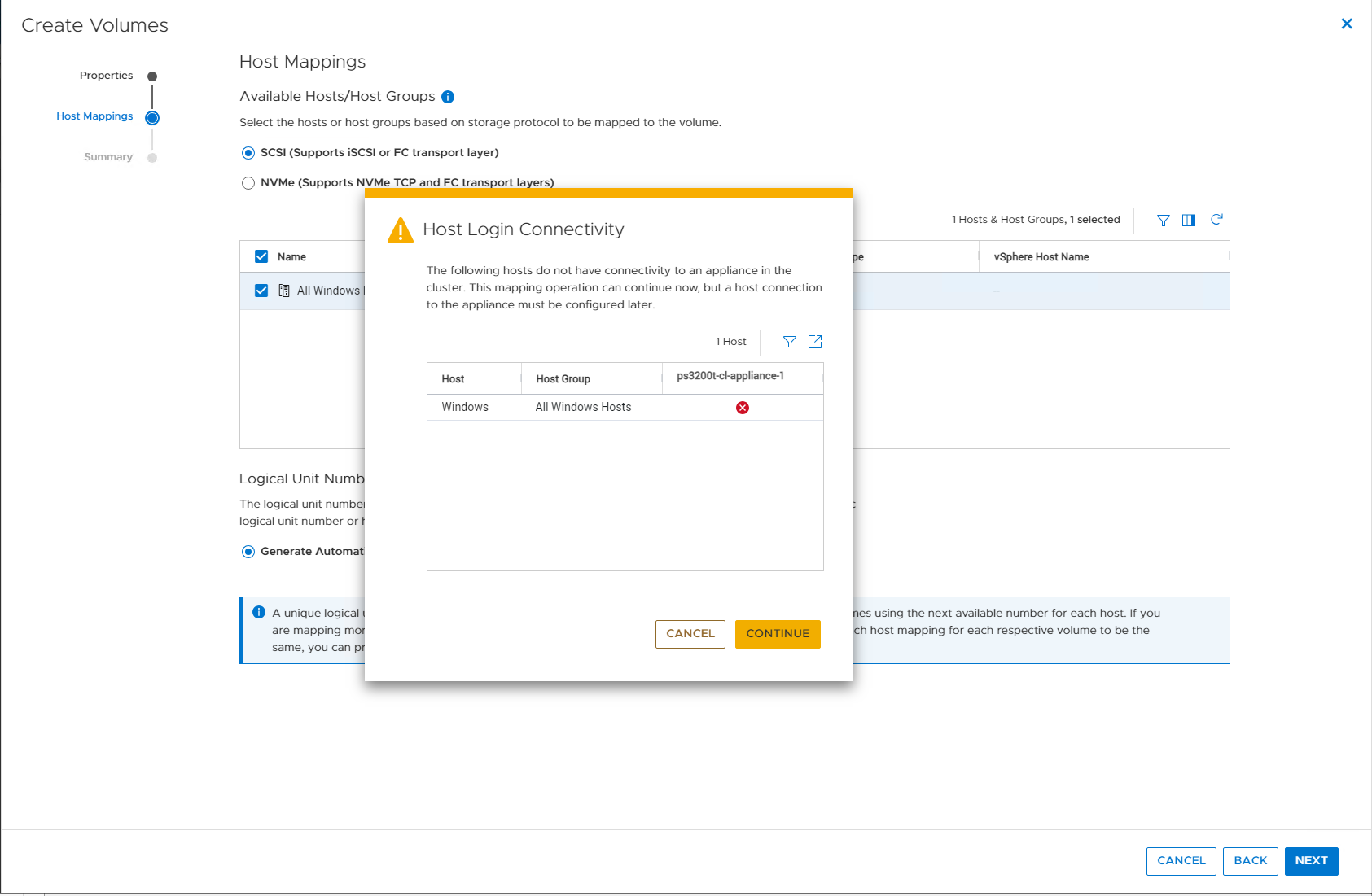Viewport: 1372px width, 896px height.
Task: Click the warning triangle icon in dialog
Action: point(401,230)
